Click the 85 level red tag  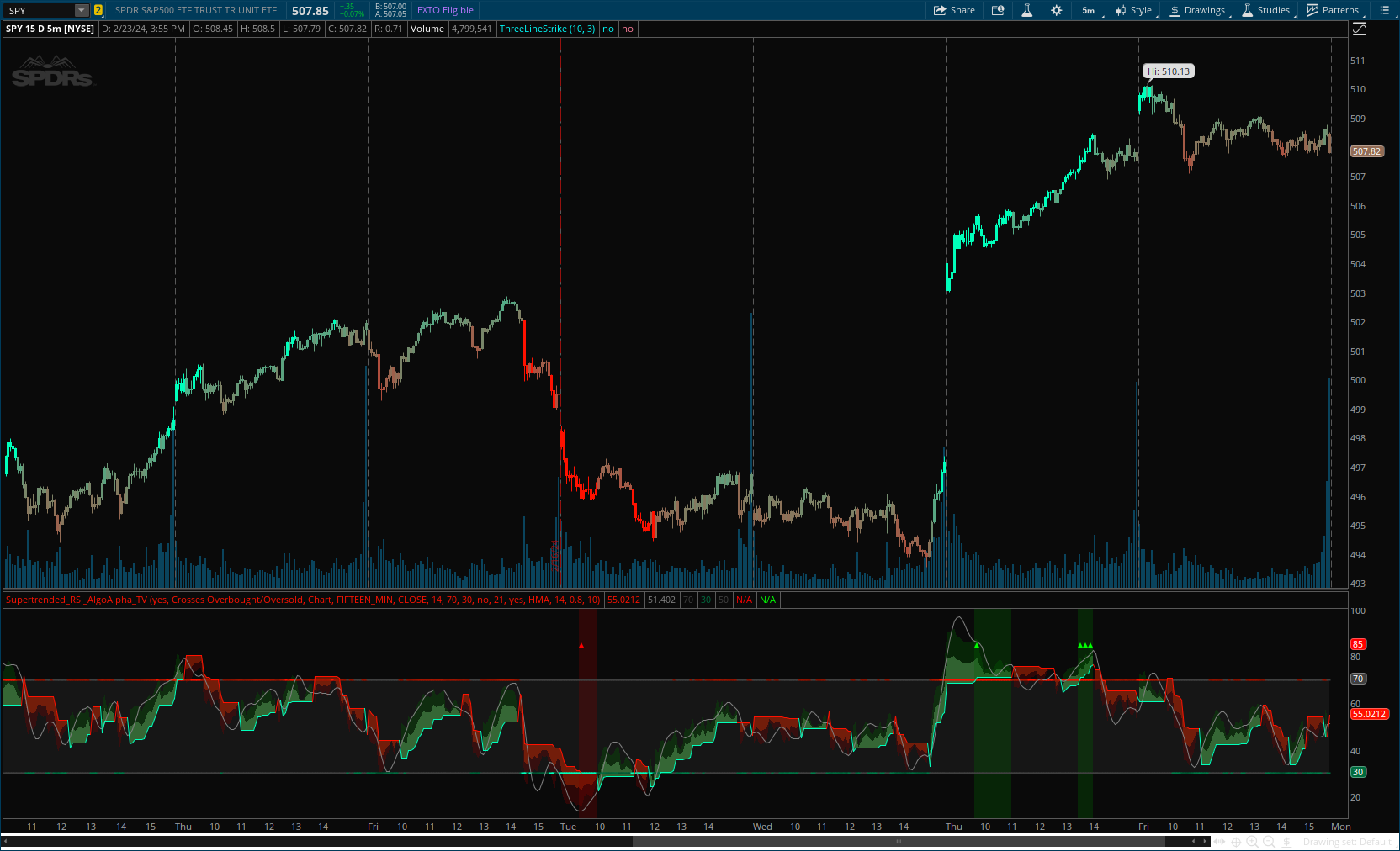(1358, 644)
